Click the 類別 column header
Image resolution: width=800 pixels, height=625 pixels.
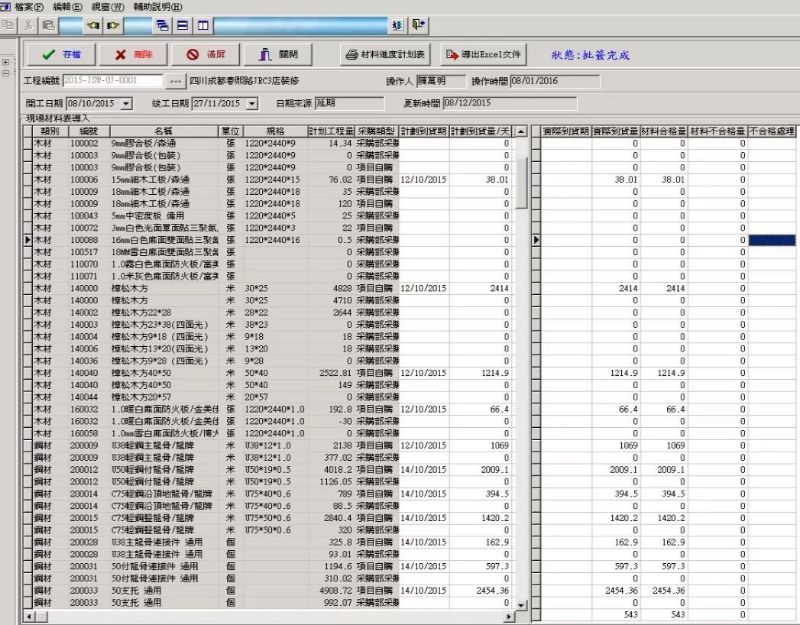[49, 131]
